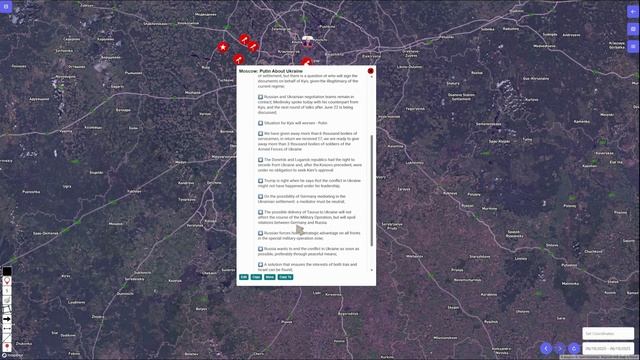Select the outlined location marker tool
The image size is (640, 360).
(x=7, y=281)
